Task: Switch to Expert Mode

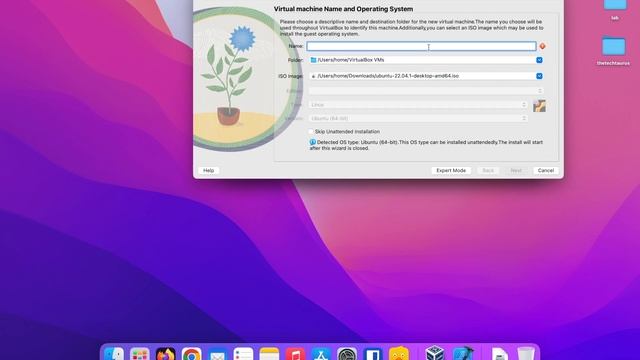Action: point(451,170)
